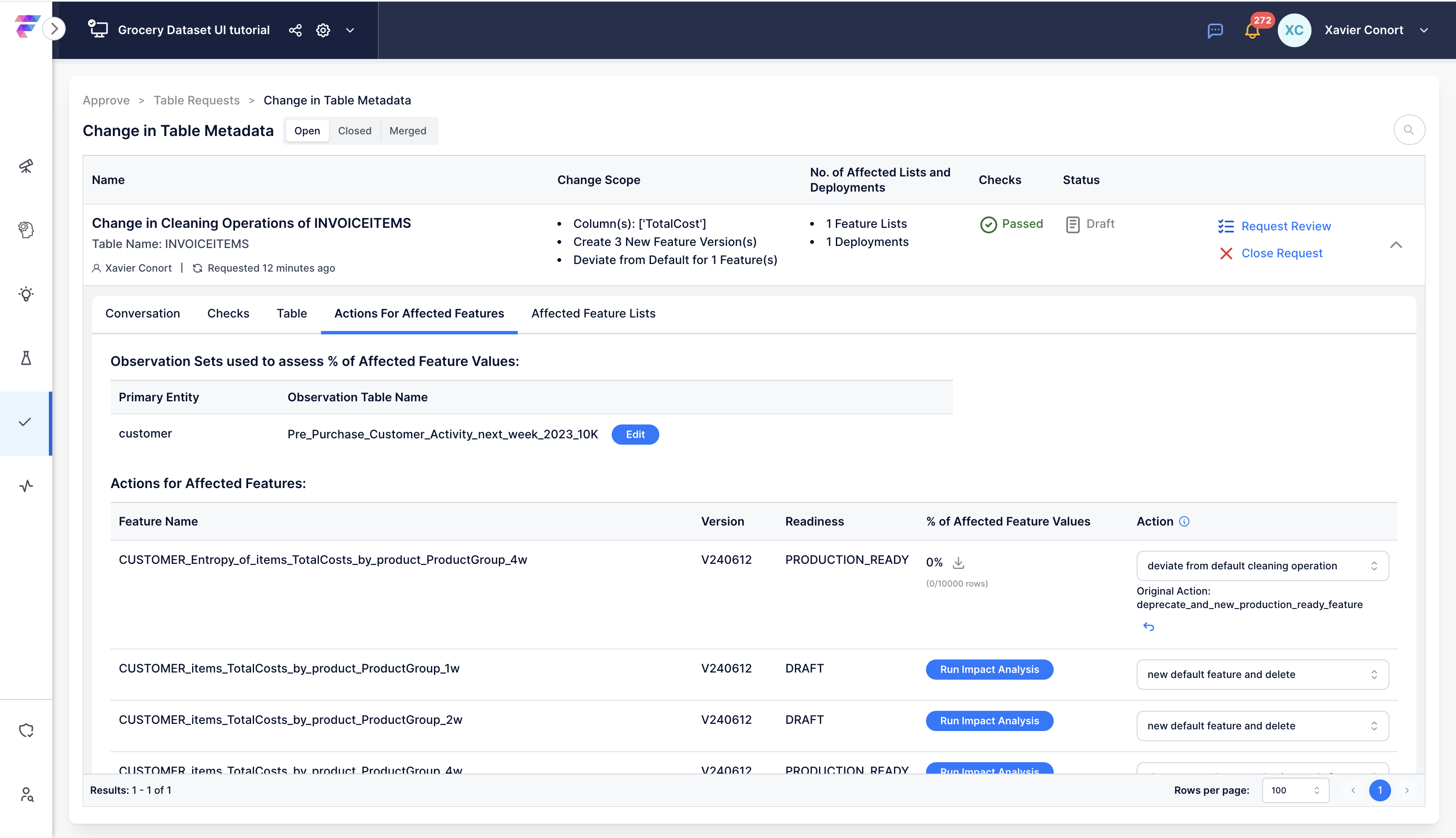Image resolution: width=1456 pixels, height=838 pixels.
Task: Click the red X close request icon
Action: pos(1226,254)
